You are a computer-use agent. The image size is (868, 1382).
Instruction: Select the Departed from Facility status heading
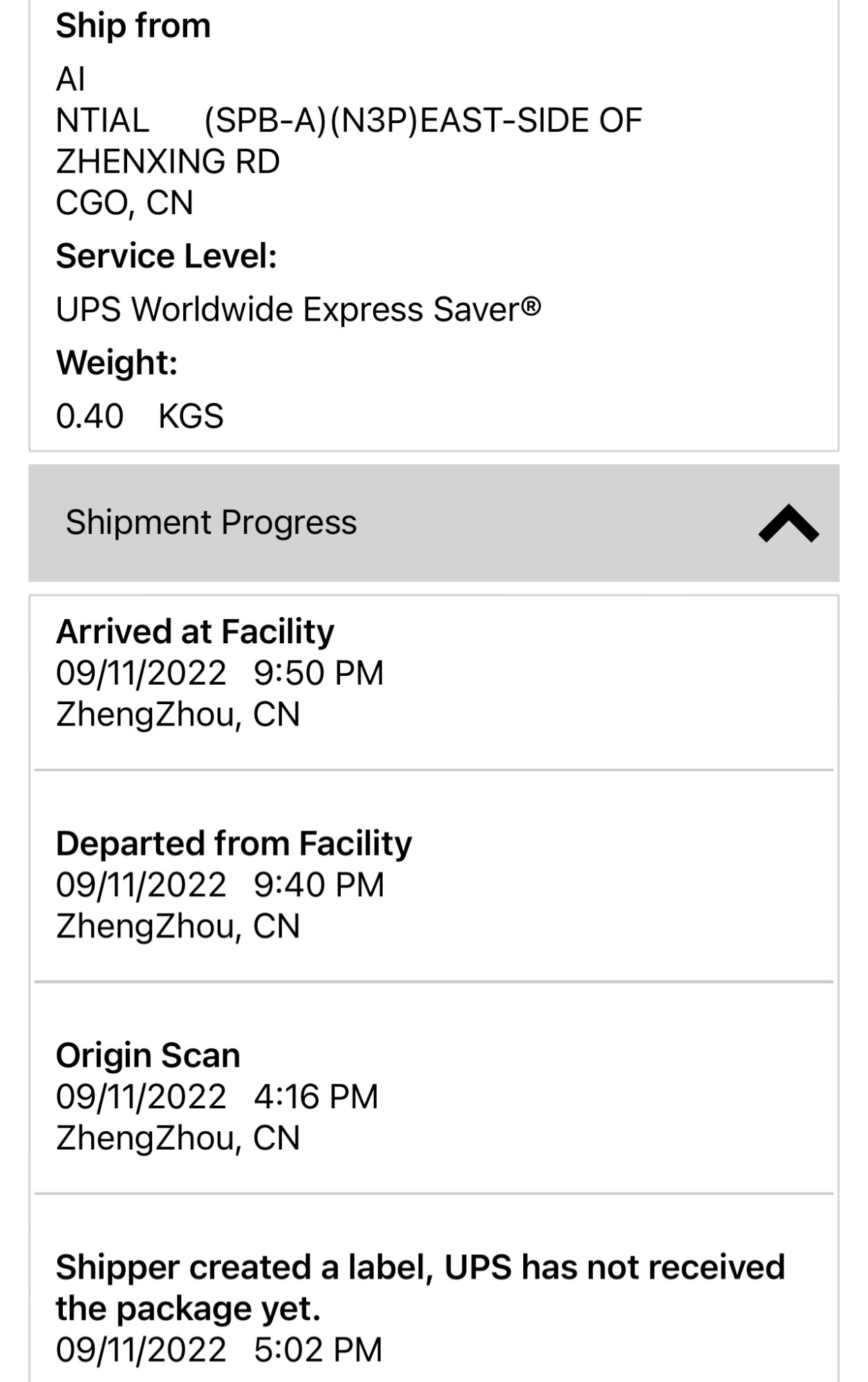[234, 844]
